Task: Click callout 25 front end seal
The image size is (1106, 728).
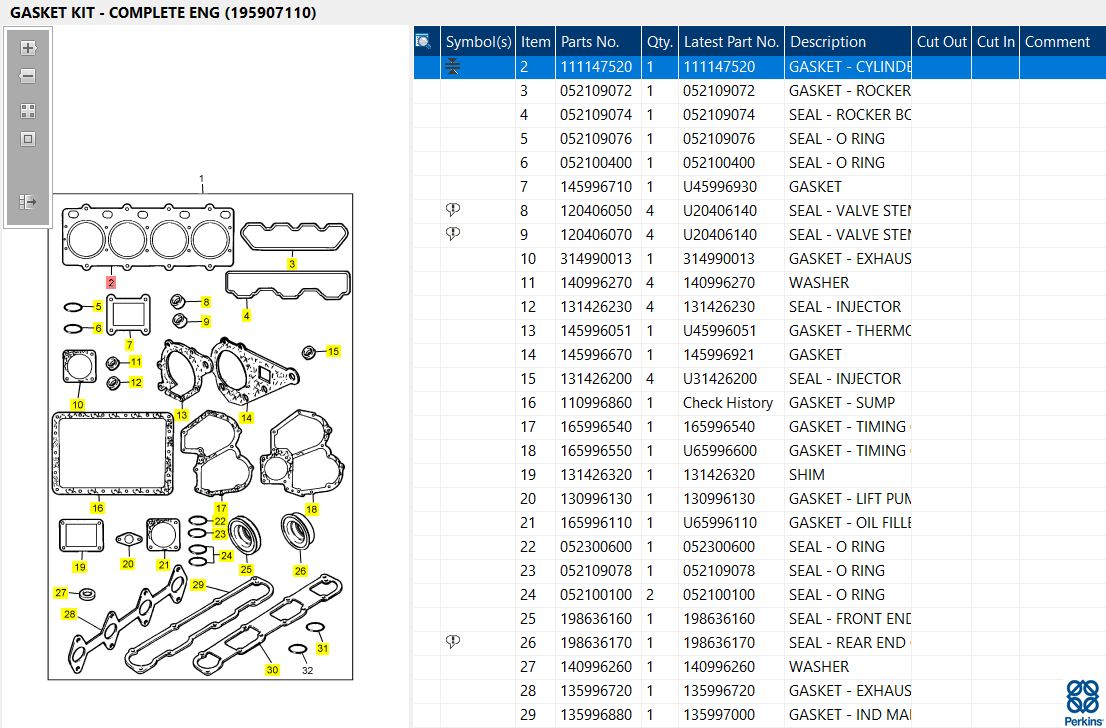Action: (246, 569)
